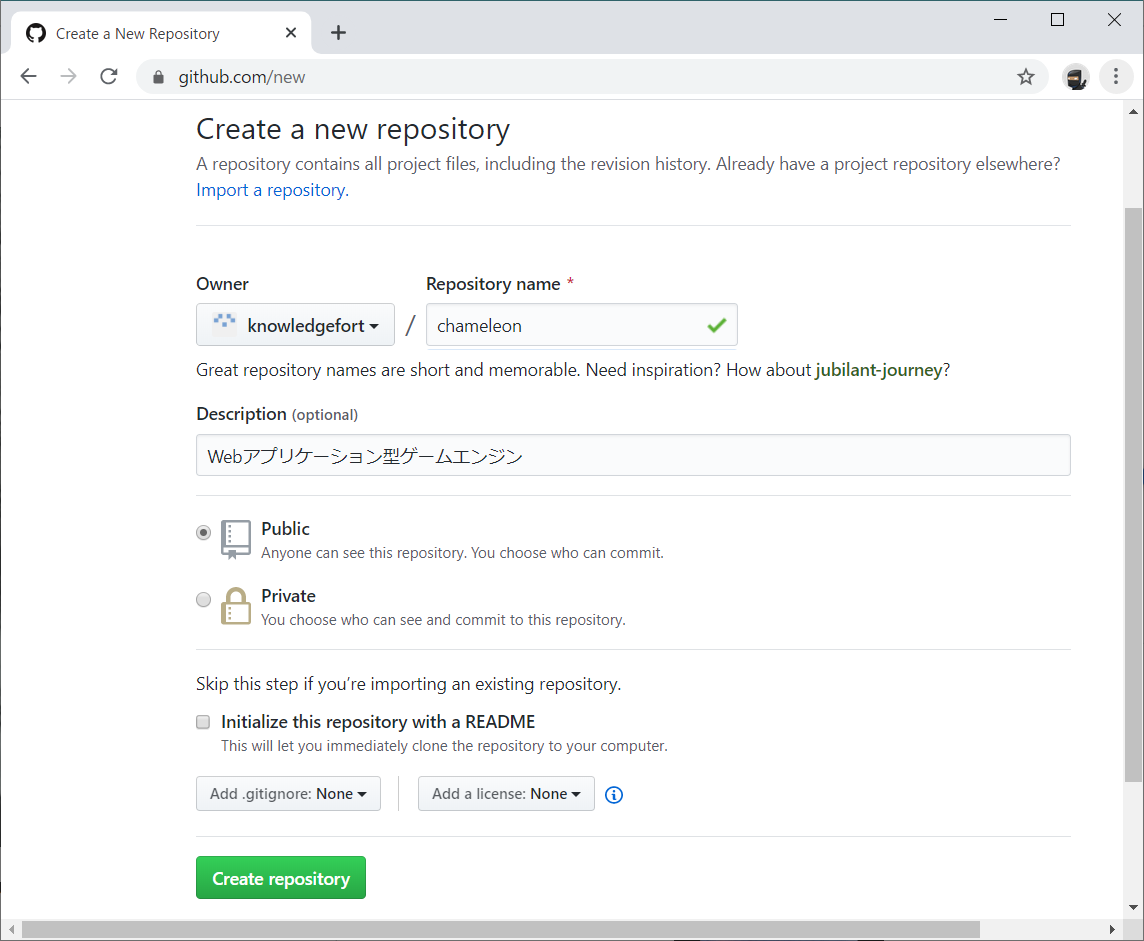Image resolution: width=1144 pixels, height=941 pixels.
Task: Open the browser profile avatar
Action: coord(1076,76)
